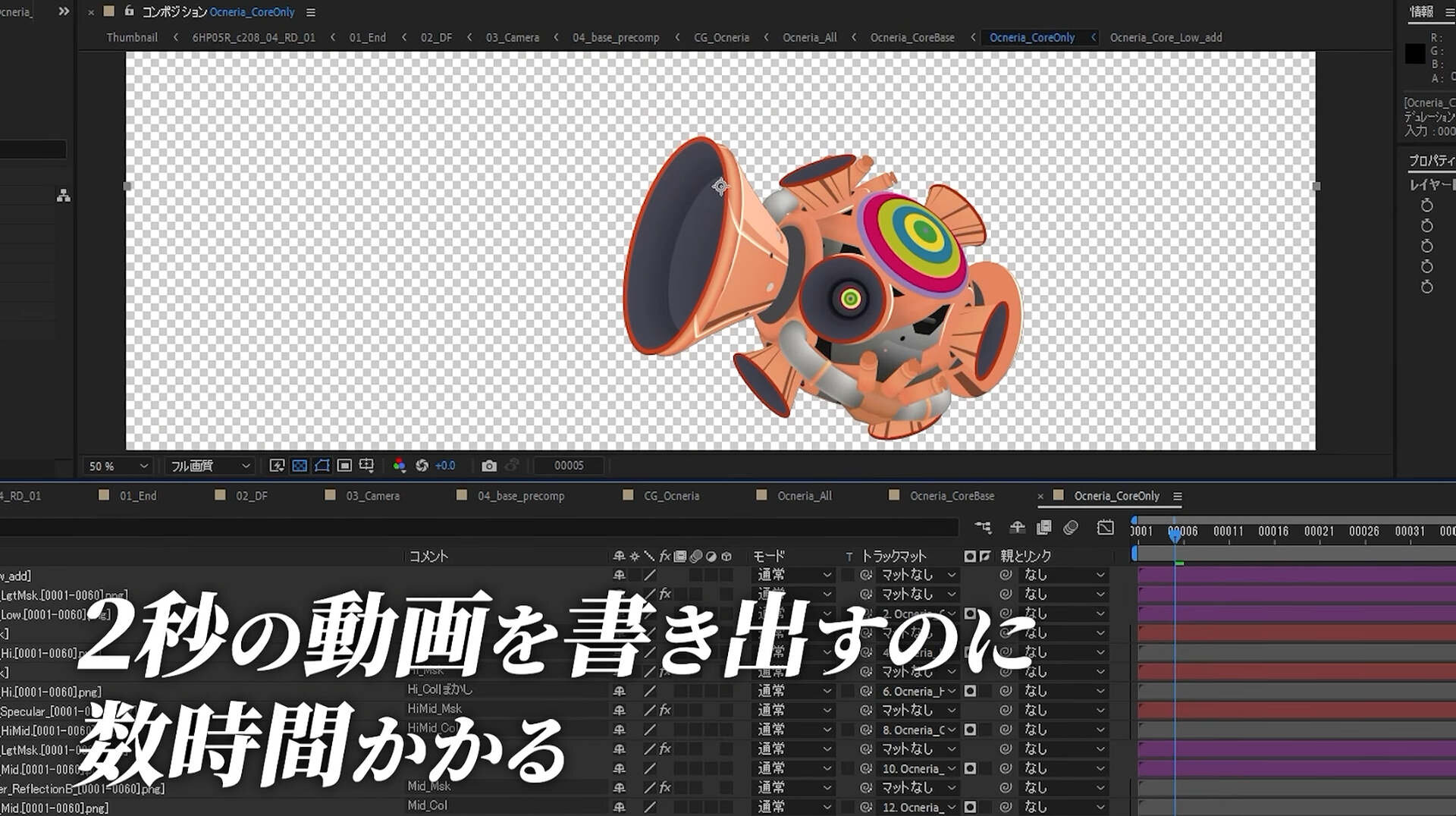1456x816 pixels.
Task: Click the current time indicator on ruler
Action: (1175, 535)
